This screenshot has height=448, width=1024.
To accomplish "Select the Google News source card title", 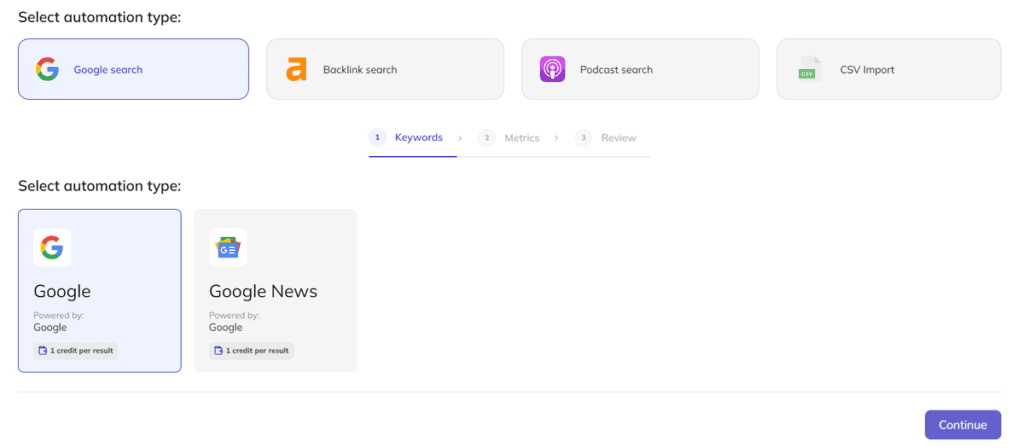I will [x=263, y=291].
